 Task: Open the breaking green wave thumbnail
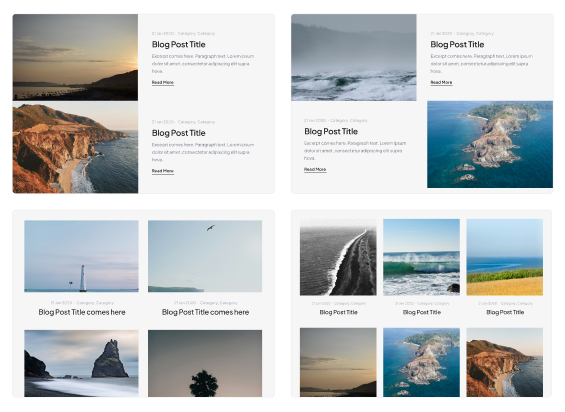421,257
